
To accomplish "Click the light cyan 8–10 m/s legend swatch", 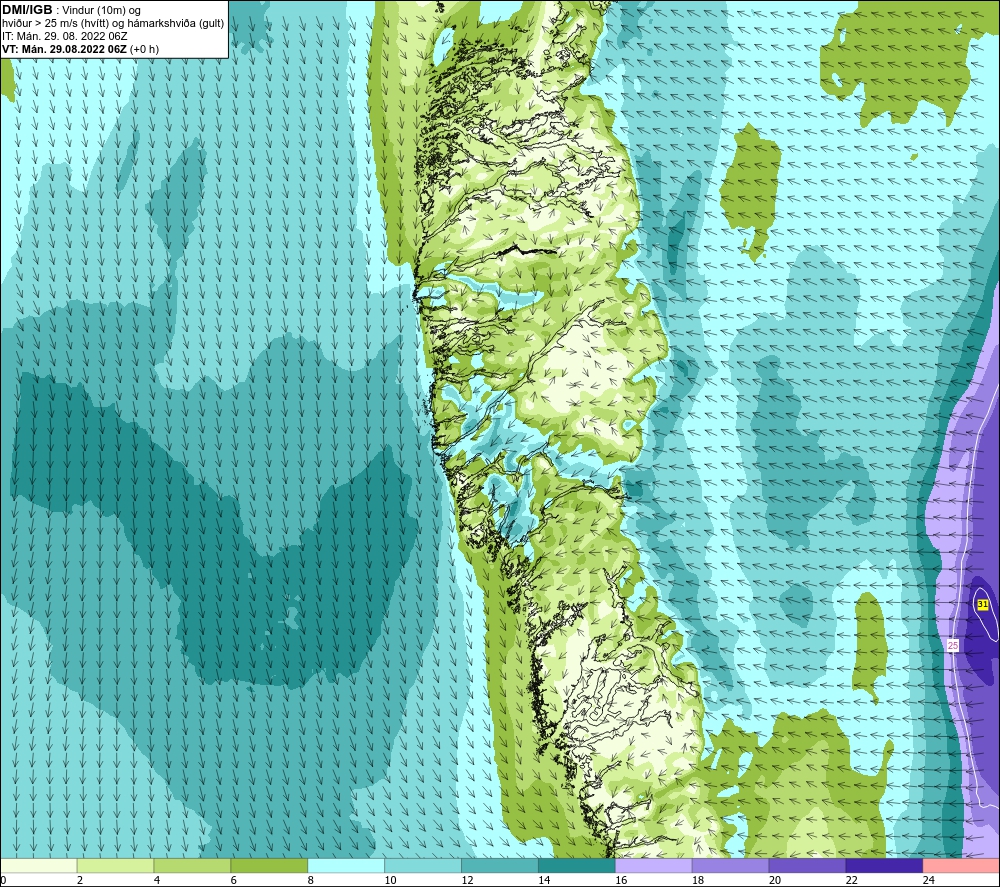I will (x=346, y=865).
